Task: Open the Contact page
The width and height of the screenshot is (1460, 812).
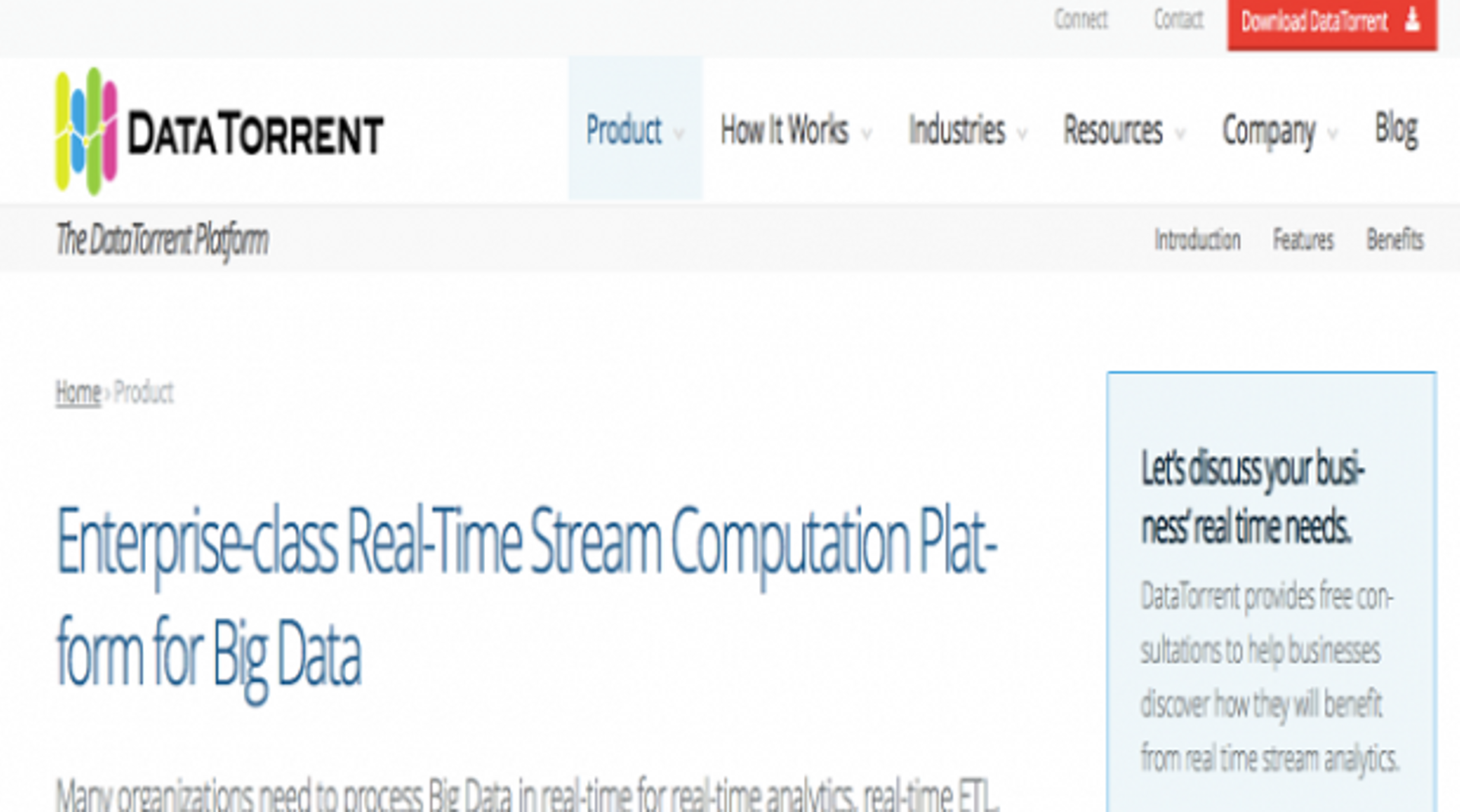Action: [1178, 21]
